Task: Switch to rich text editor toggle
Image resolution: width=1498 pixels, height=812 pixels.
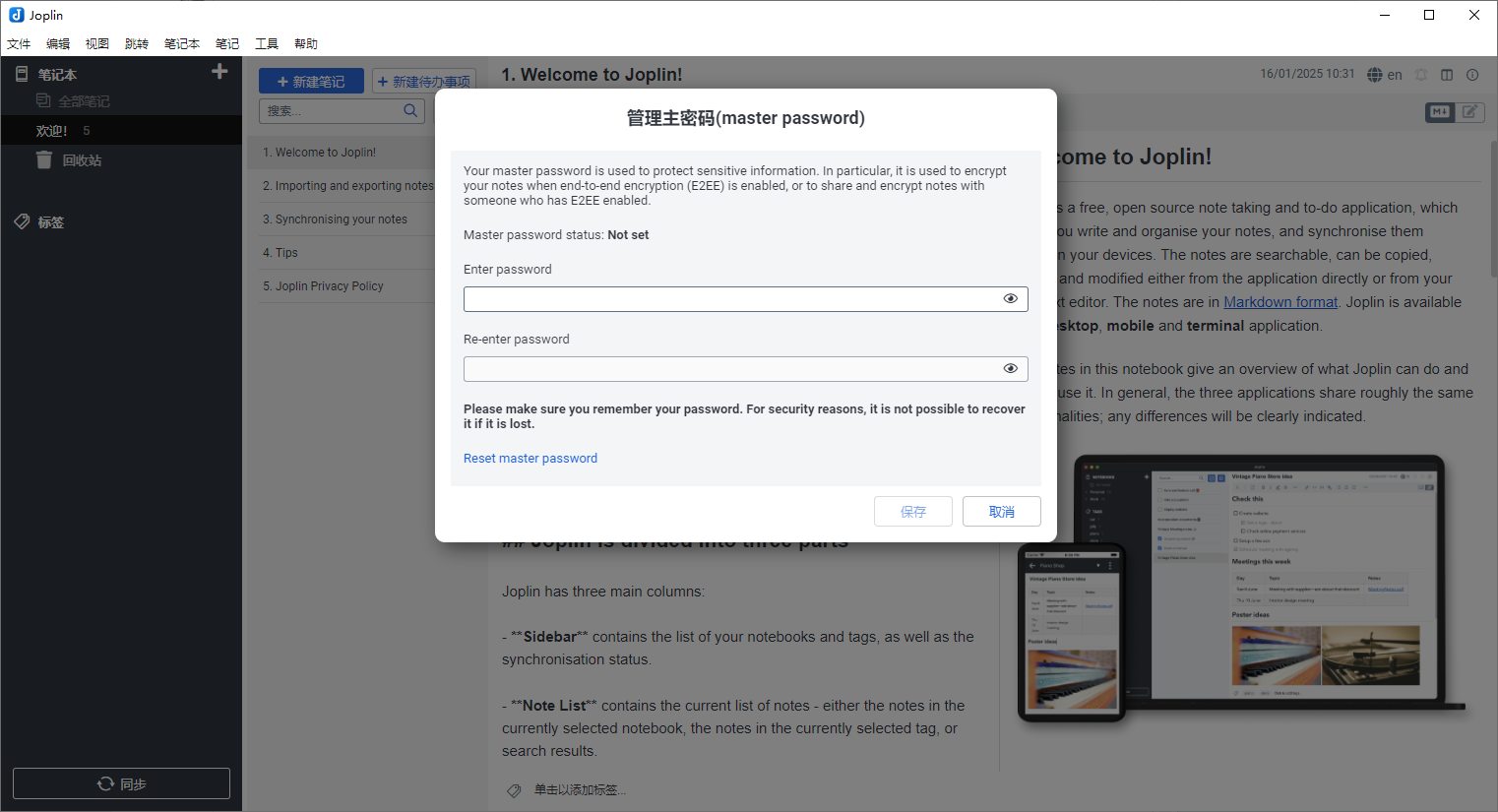Action: click(x=1469, y=112)
